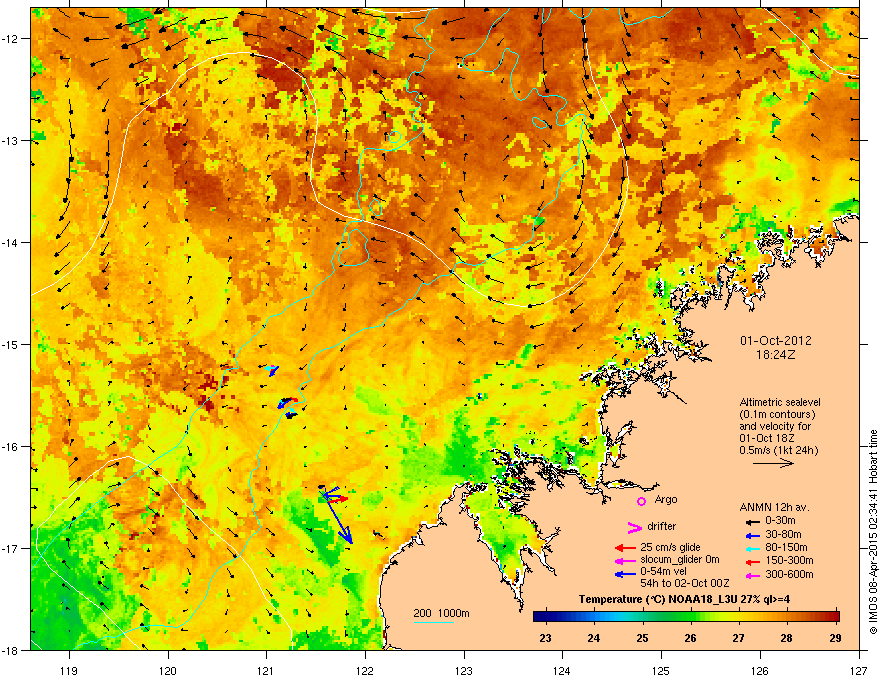Viewport: 880px width, 680px height.
Task: Click the latitude tick label '-16'
Action: pyautogui.click(x=11, y=447)
